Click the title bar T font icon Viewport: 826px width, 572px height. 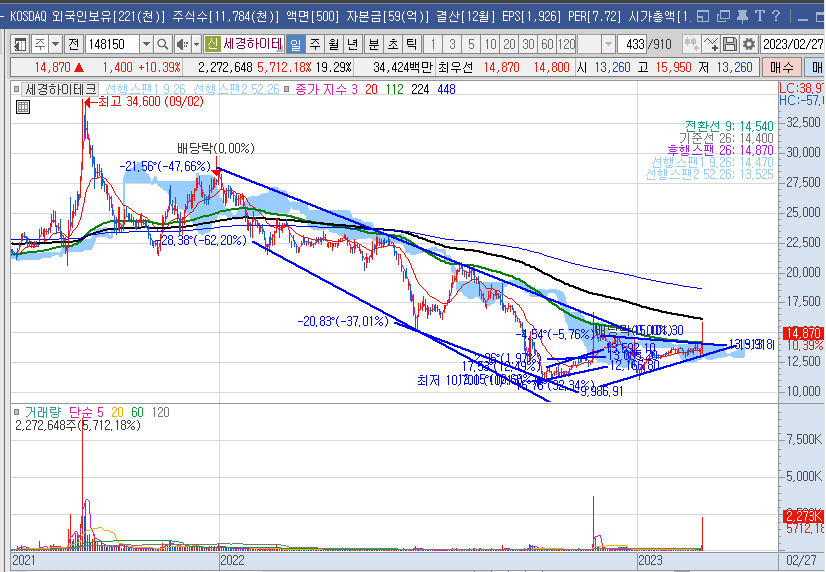coord(760,16)
